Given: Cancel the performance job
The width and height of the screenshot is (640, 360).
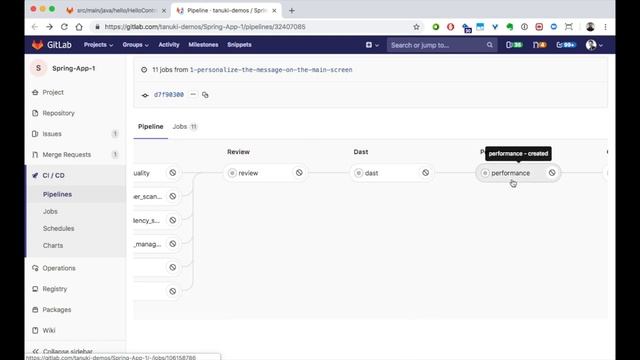Looking at the screenshot, I should pyautogui.click(x=552, y=173).
